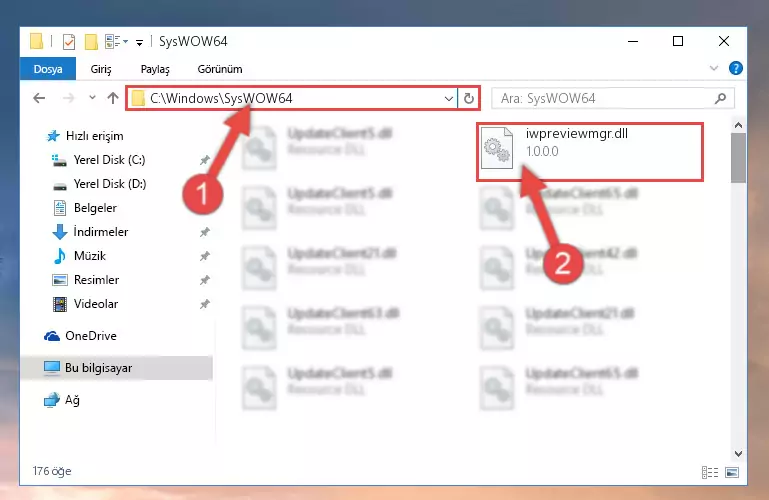The height and width of the screenshot is (500, 769).
Task: Open Yerel Disk (C:) in sidebar
Action: (x=99, y=160)
